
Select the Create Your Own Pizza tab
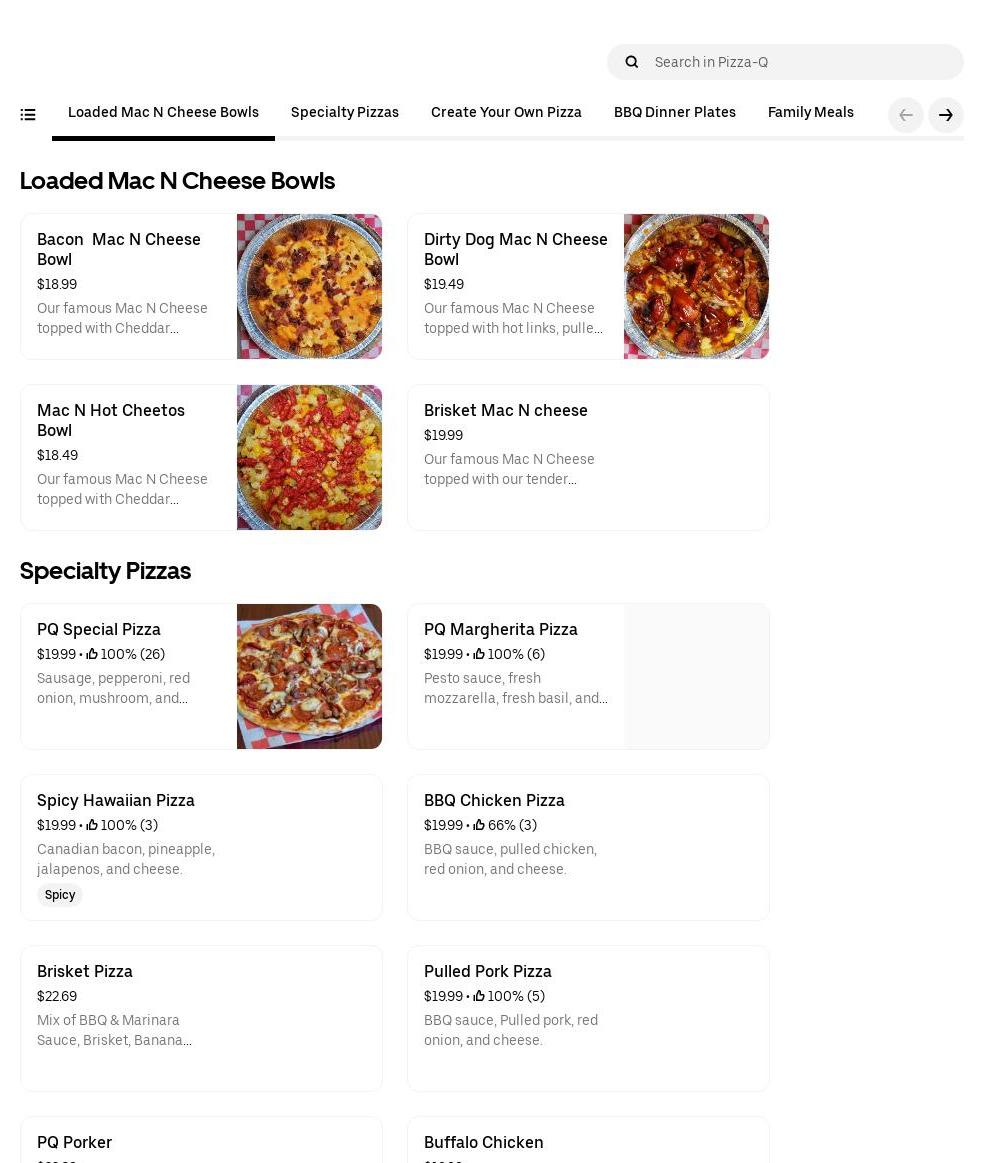point(506,113)
